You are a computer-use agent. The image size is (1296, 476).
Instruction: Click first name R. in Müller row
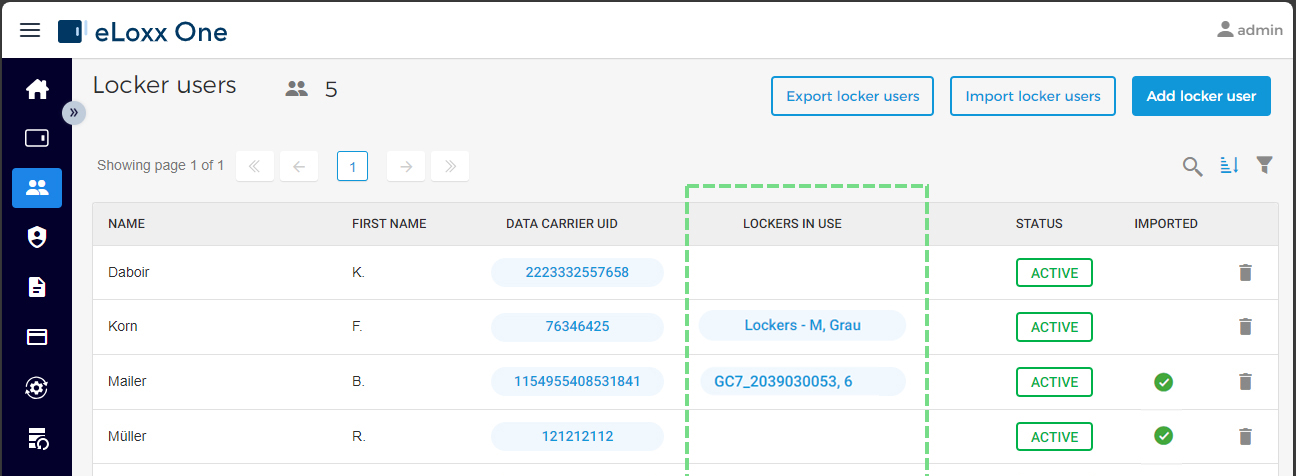(x=359, y=436)
